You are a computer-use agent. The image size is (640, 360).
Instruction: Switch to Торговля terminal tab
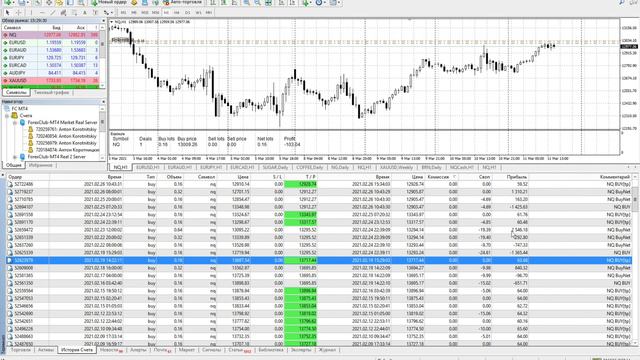point(20,350)
